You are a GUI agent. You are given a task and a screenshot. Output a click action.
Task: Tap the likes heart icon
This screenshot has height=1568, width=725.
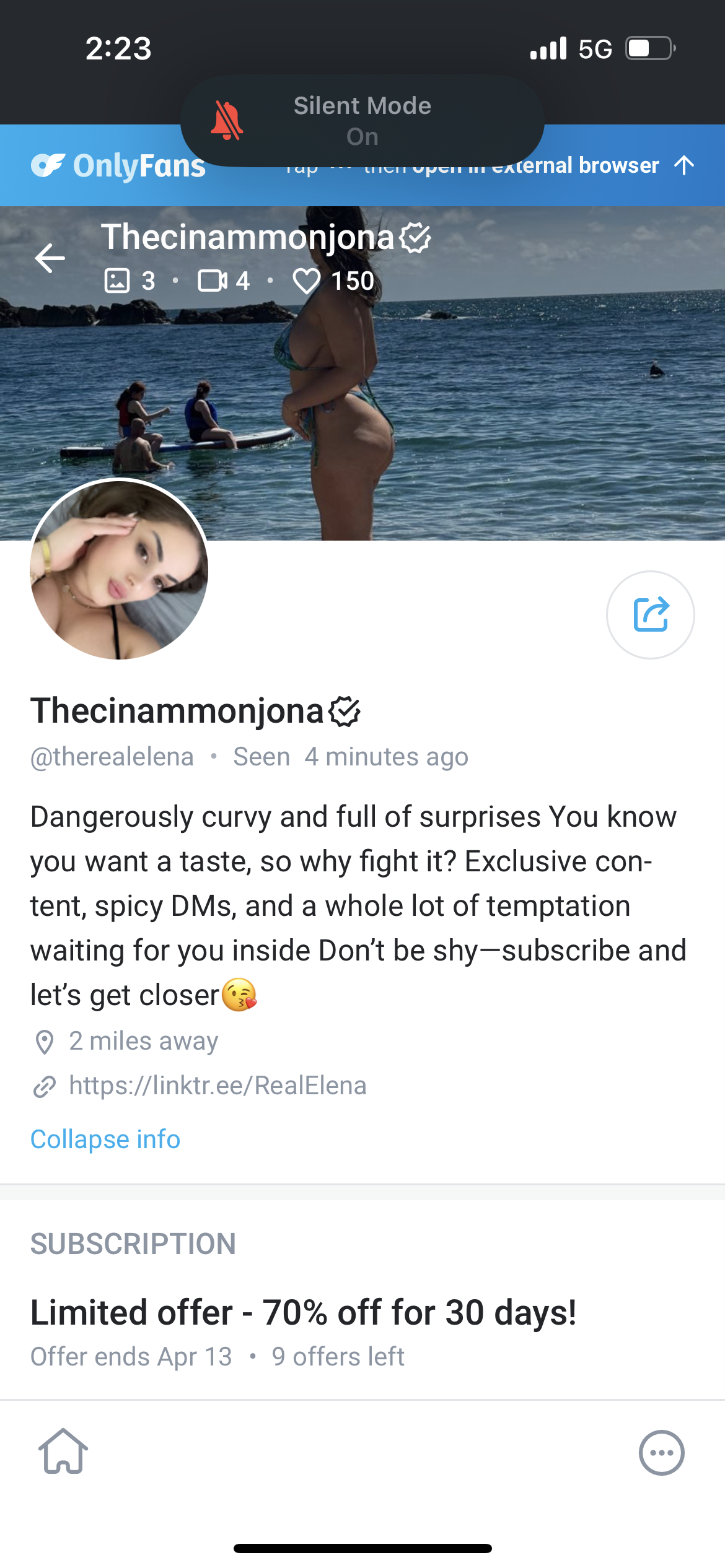coord(306,281)
